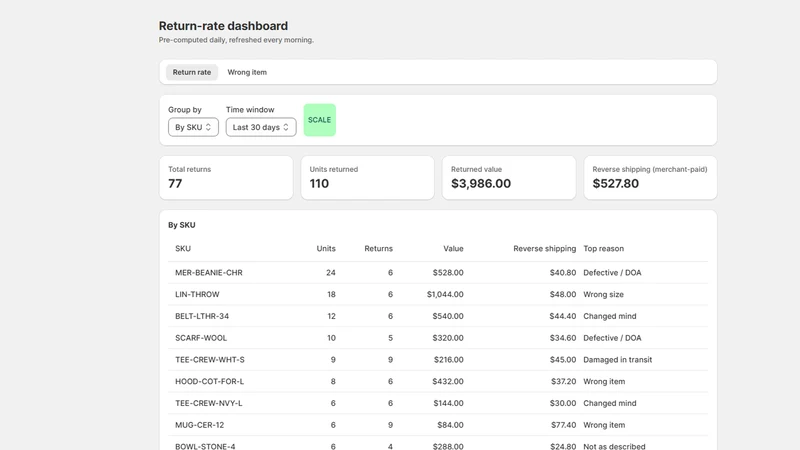Image resolution: width=800 pixels, height=450 pixels.
Task: Click the $40.80 reverse shipping cell
Action: [563, 272]
